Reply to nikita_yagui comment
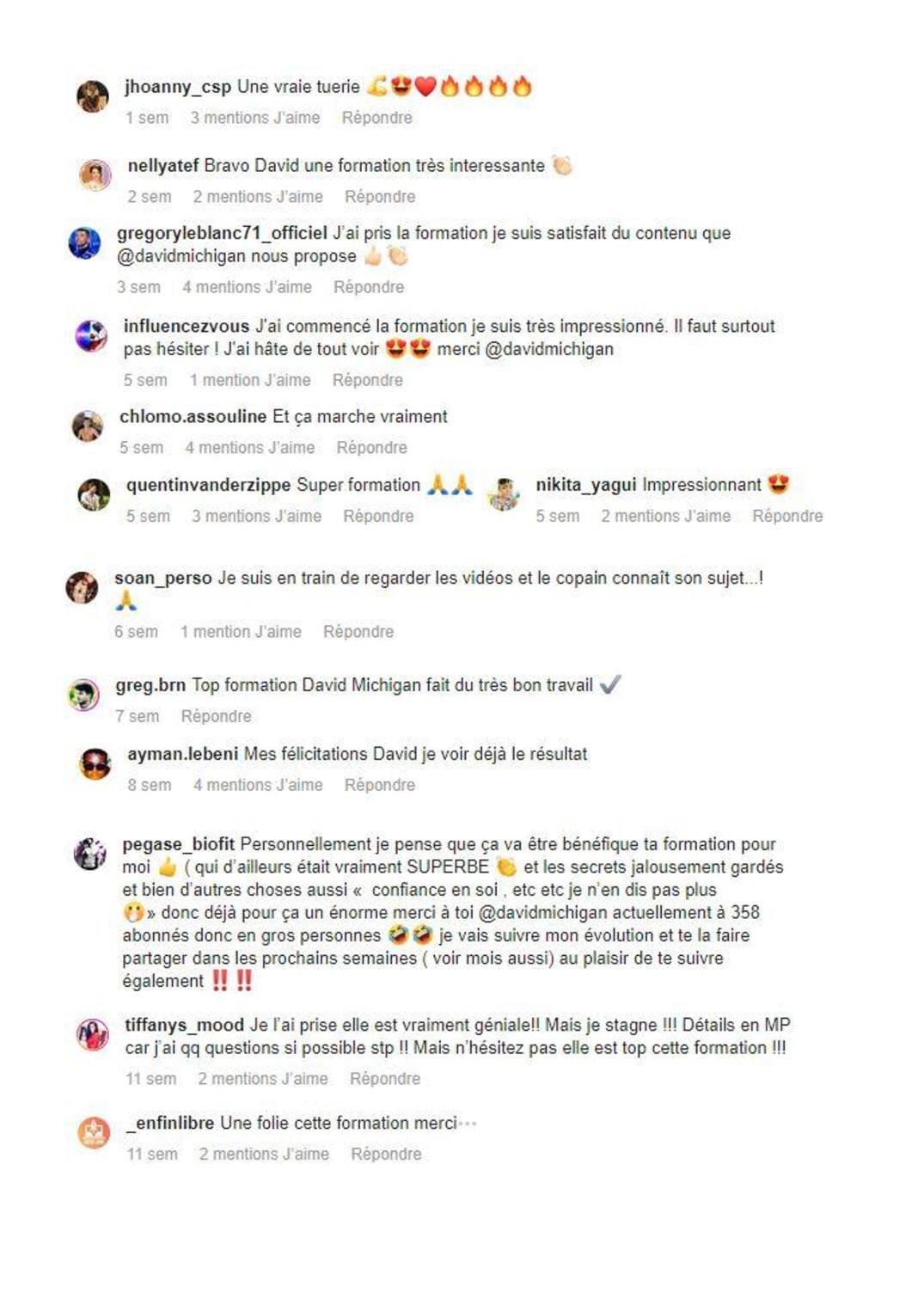 (787, 517)
